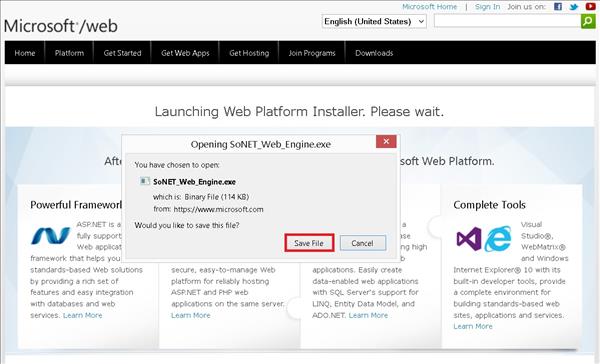
Task: Follow the Microsoft Home link
Action: coord(430,7)
